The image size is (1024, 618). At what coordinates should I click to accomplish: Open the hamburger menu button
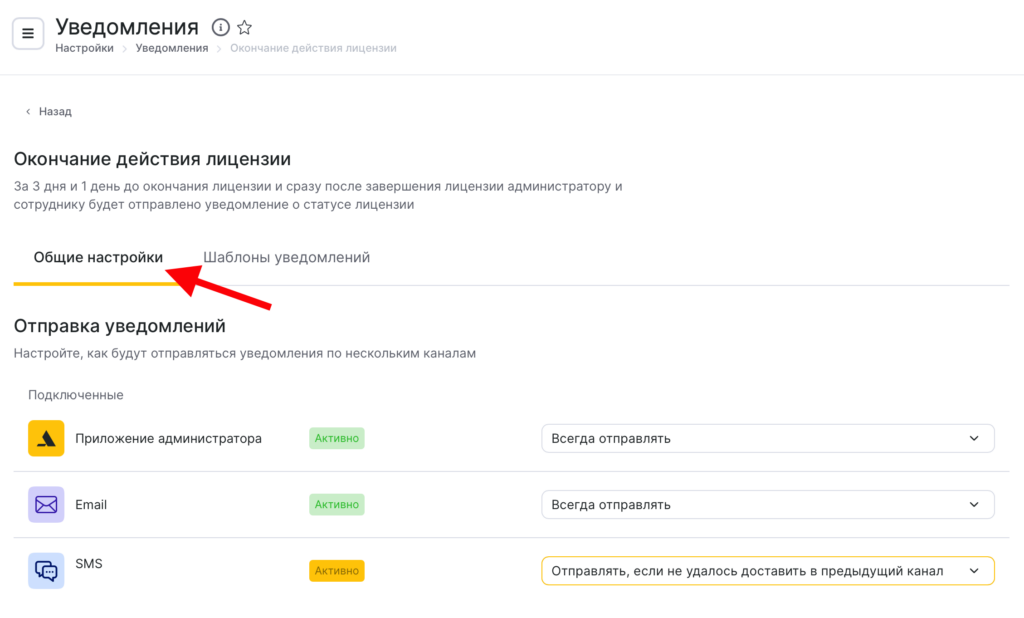click(x=28, y=34)
